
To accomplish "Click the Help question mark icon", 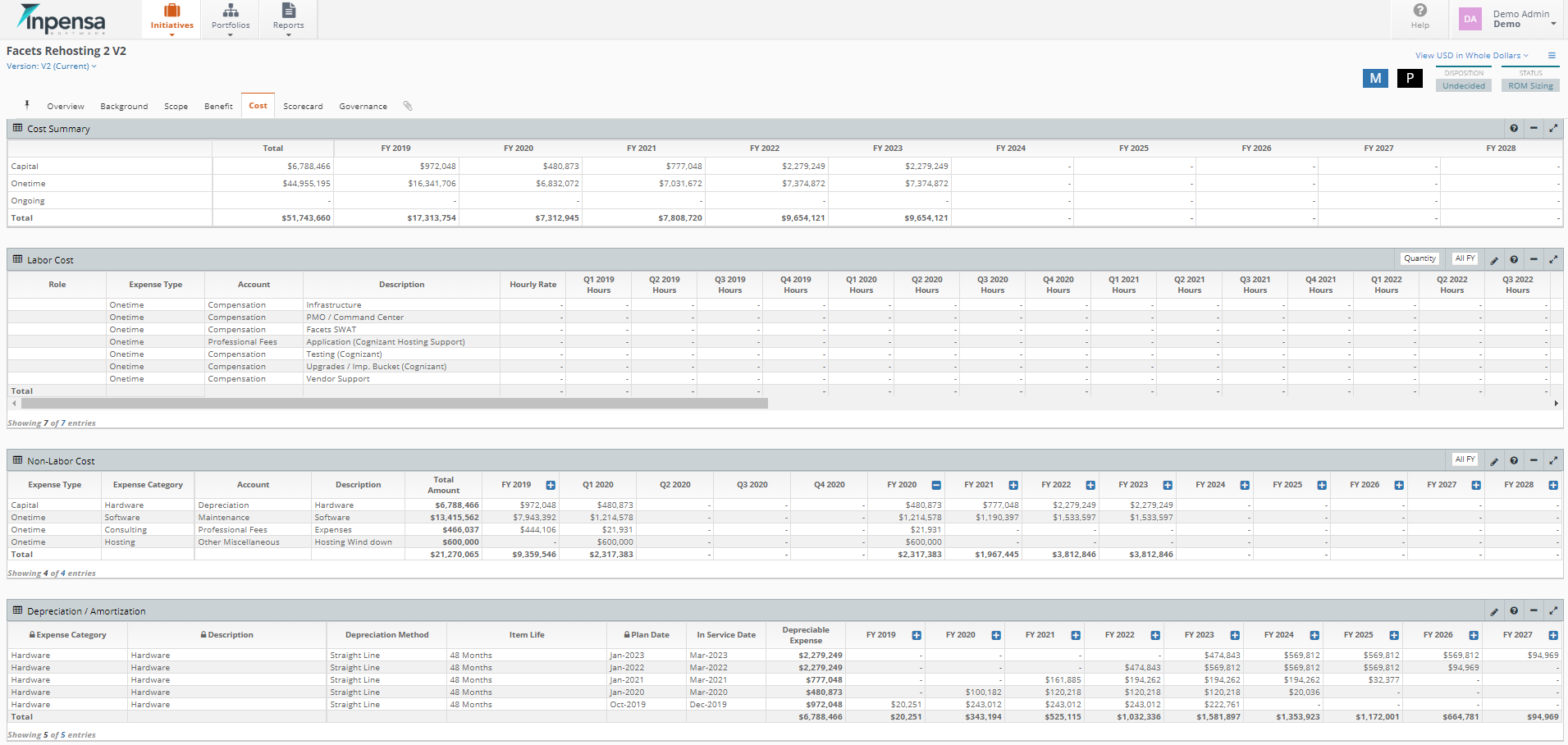I will 1419,11.
